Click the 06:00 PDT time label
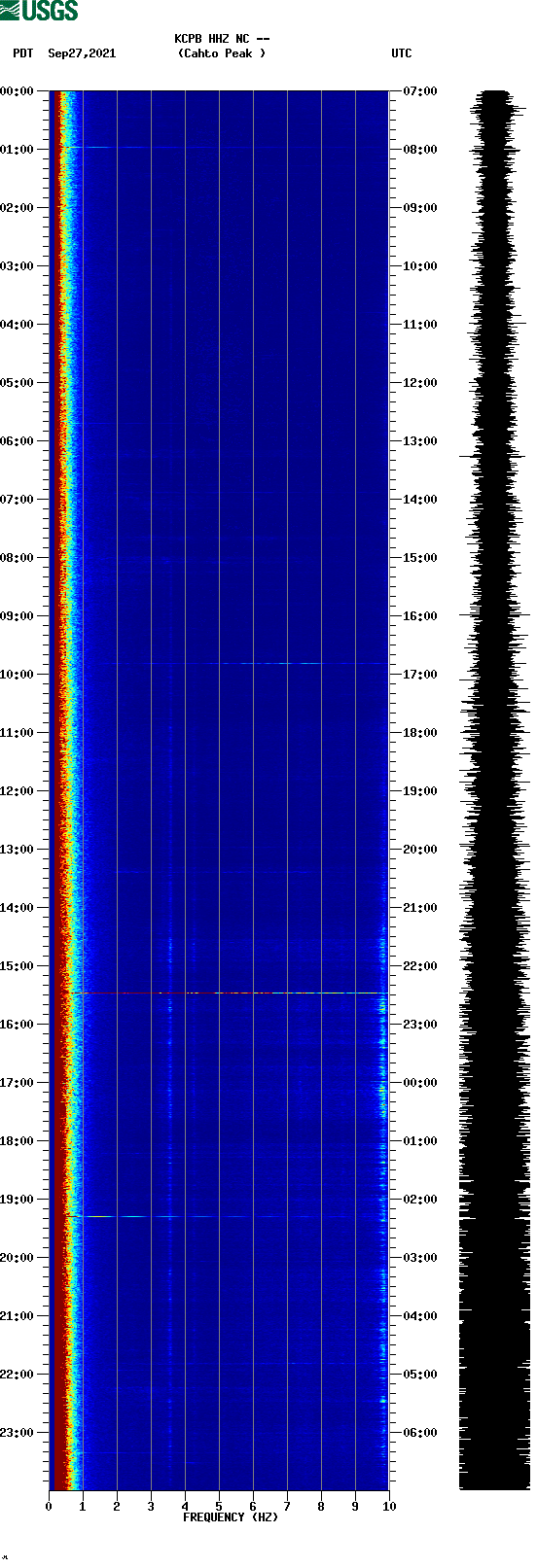537x1568 pixels. [x=18, y=441]
